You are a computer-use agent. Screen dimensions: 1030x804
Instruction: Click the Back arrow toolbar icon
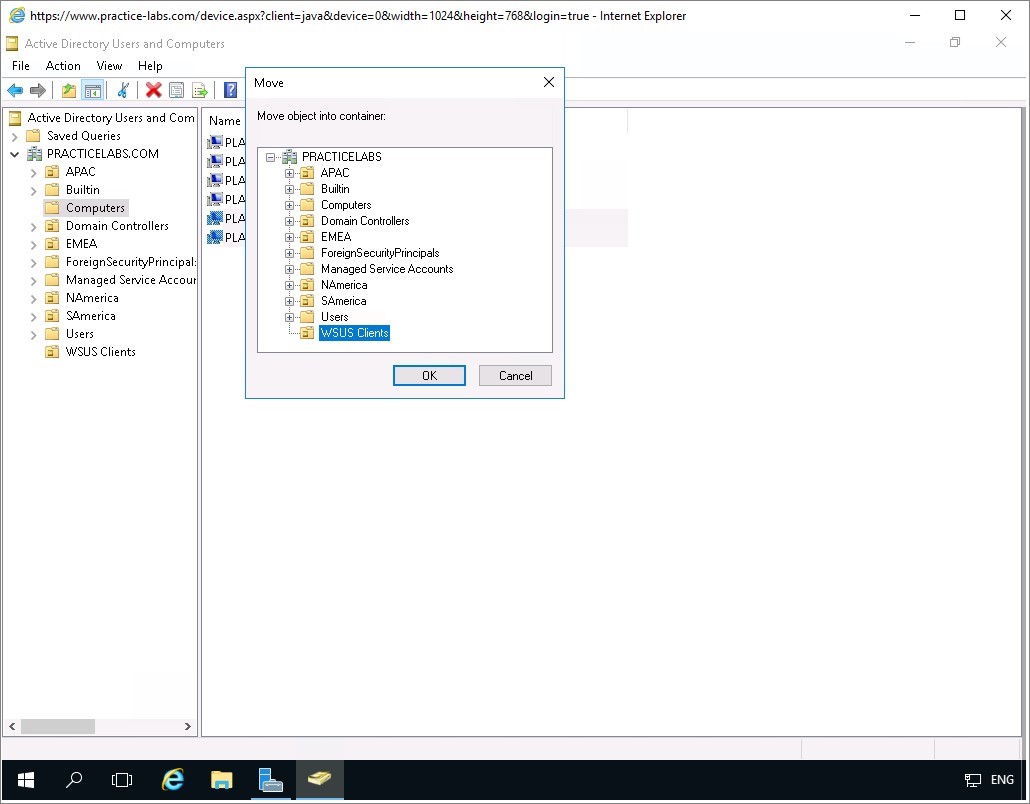15,91
